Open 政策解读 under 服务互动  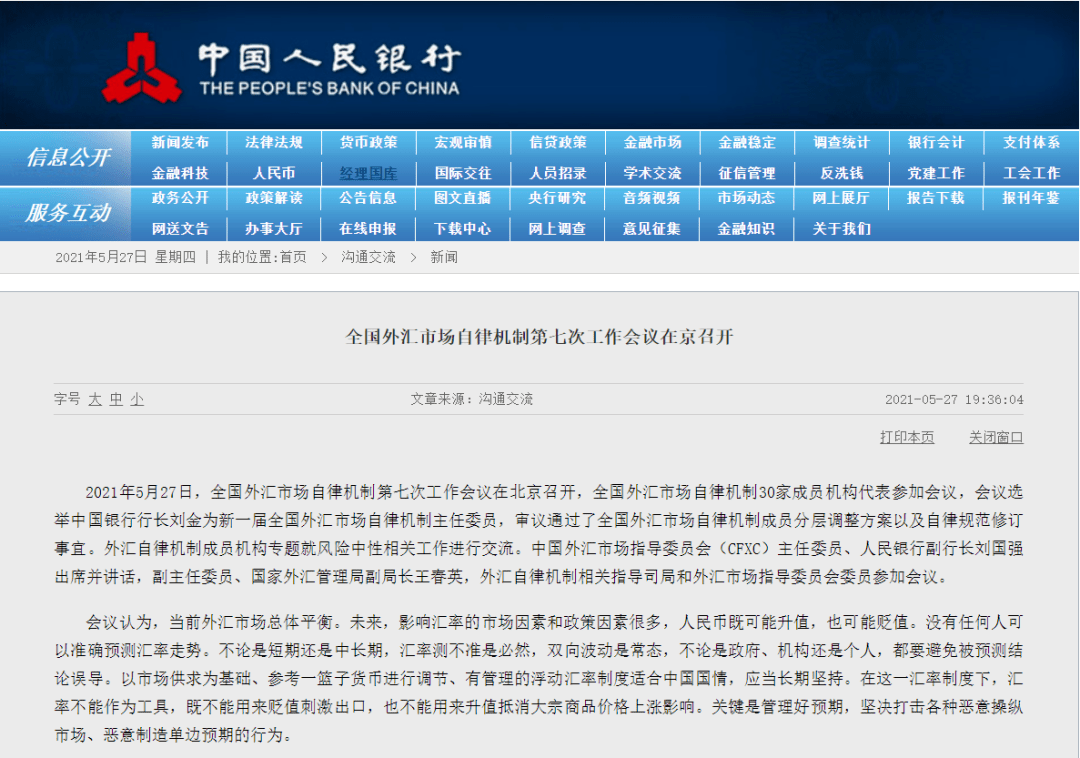point(274,198)
